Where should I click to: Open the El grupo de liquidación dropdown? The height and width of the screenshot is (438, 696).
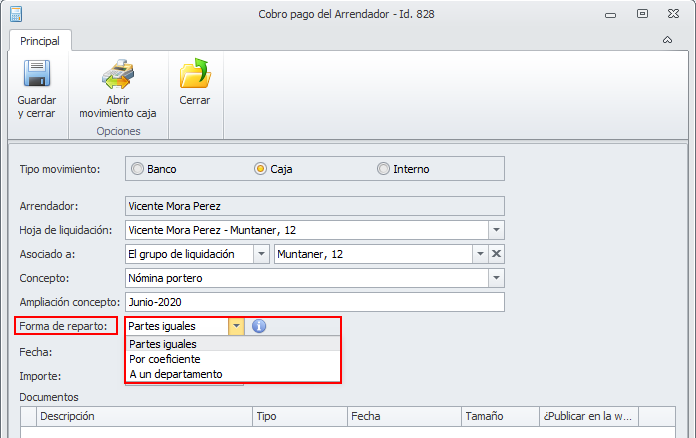tap(261, 254)
